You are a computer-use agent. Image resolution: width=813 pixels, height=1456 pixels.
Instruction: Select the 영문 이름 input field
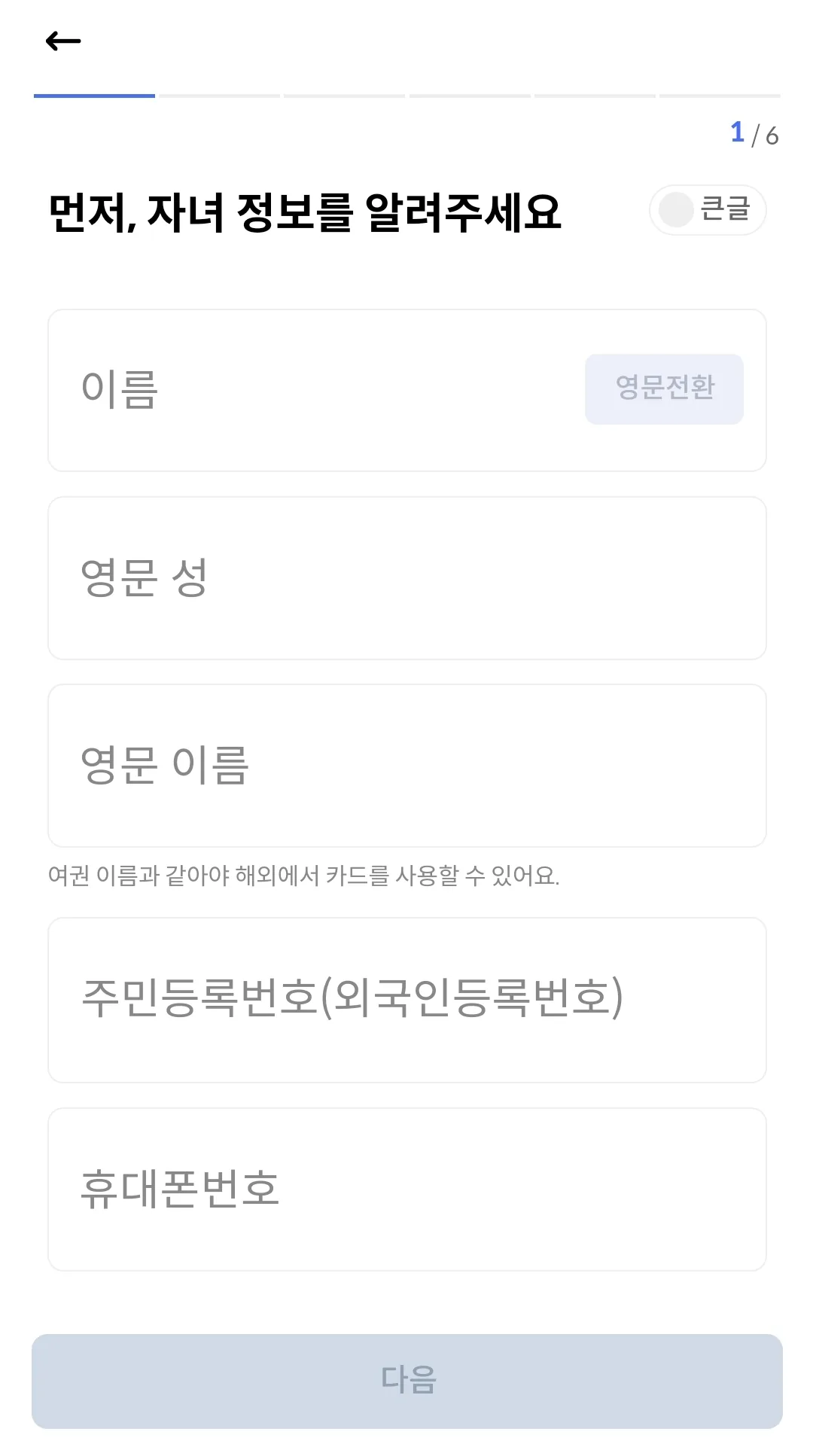coord(407,766)
